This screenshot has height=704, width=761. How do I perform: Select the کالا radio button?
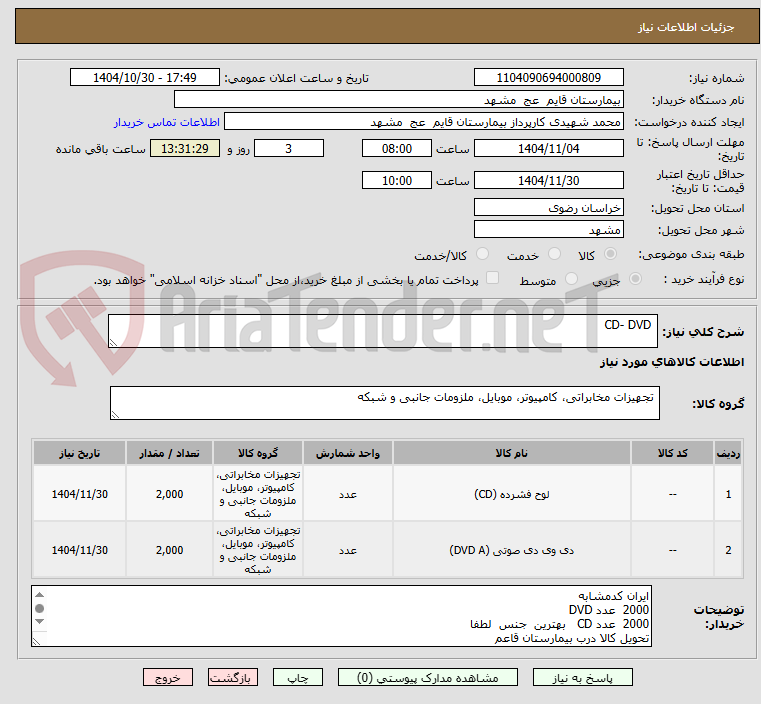[x=611, y=254]
